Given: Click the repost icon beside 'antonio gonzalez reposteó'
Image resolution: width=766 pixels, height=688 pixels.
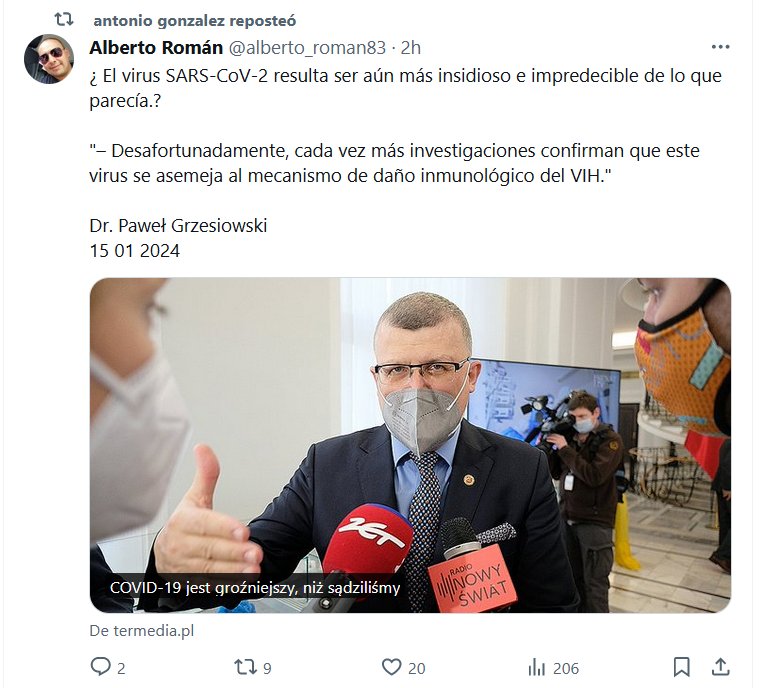Looking at the screenshot, I should [64, 20].
